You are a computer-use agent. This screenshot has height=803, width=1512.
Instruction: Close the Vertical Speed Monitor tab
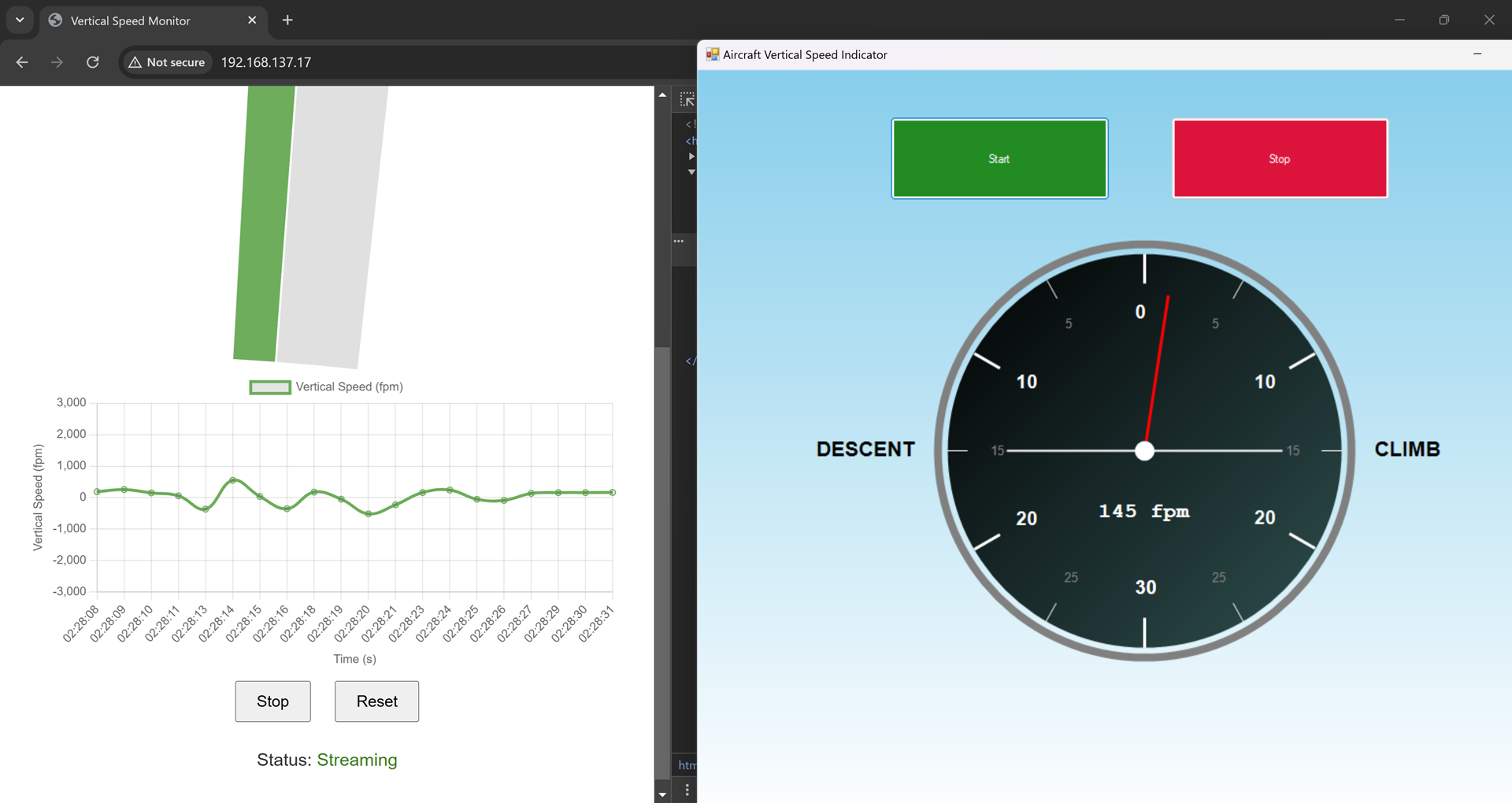[x=252, y=20]
